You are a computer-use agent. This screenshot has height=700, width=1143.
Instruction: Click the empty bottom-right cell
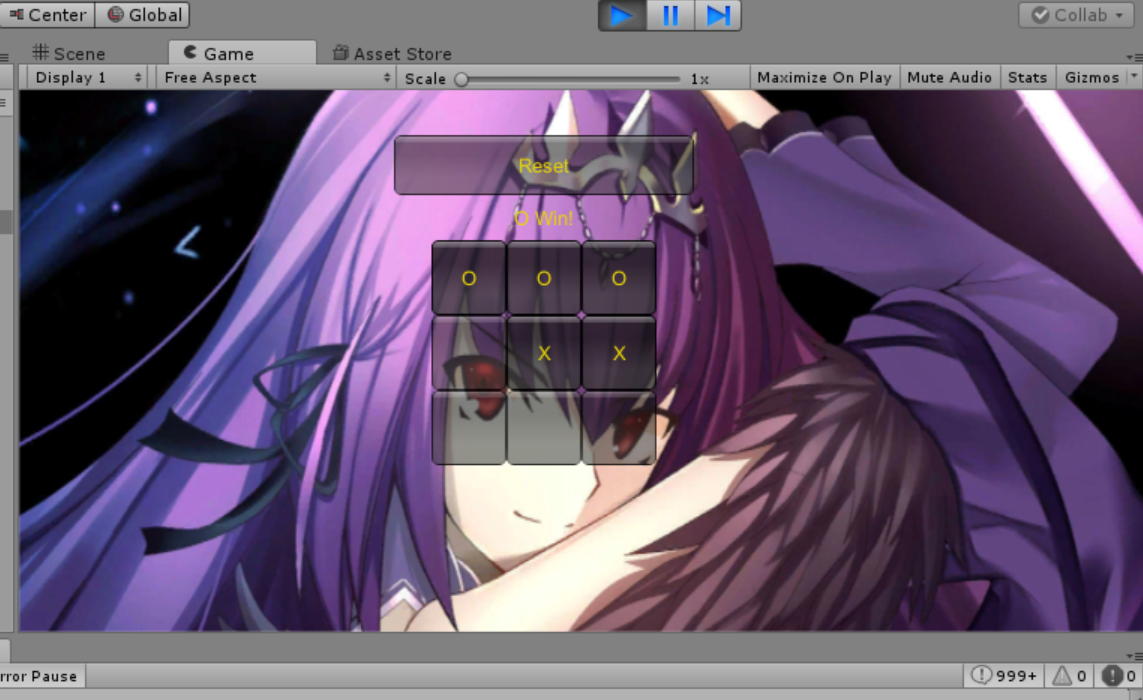click(x=619, y=428)
